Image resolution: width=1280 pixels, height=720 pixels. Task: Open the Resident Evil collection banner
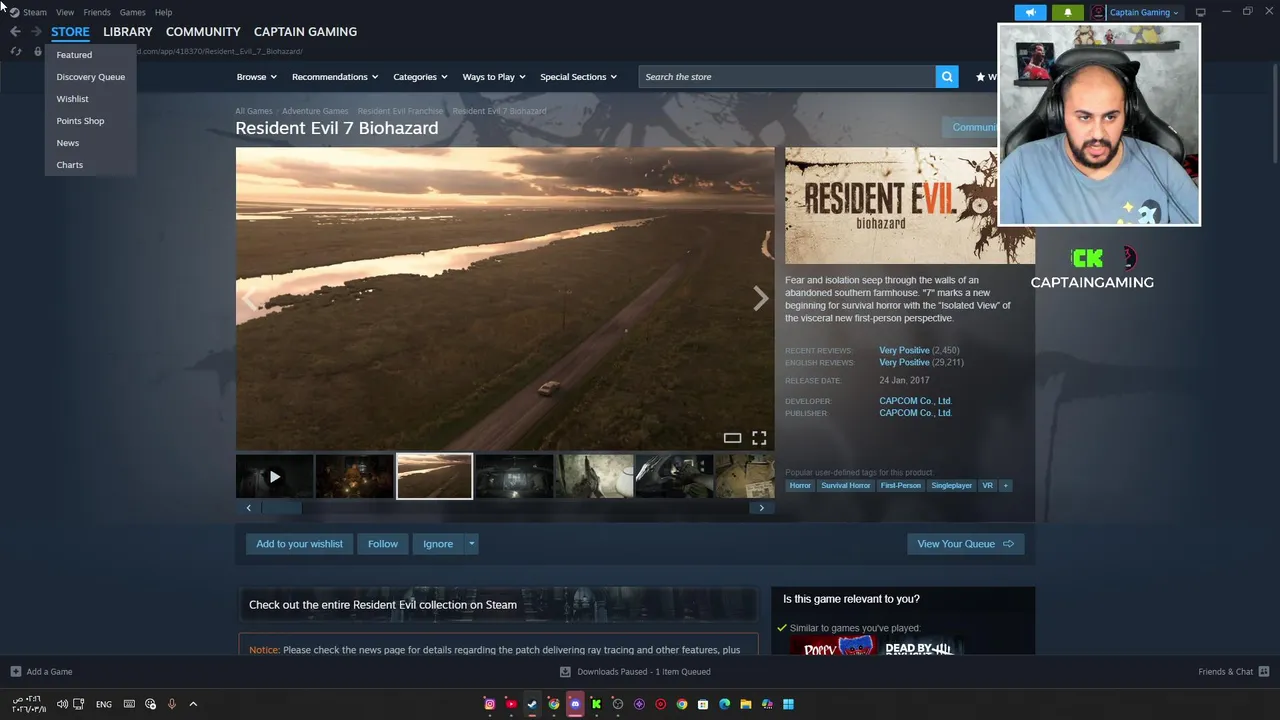[x=497, y=605]
